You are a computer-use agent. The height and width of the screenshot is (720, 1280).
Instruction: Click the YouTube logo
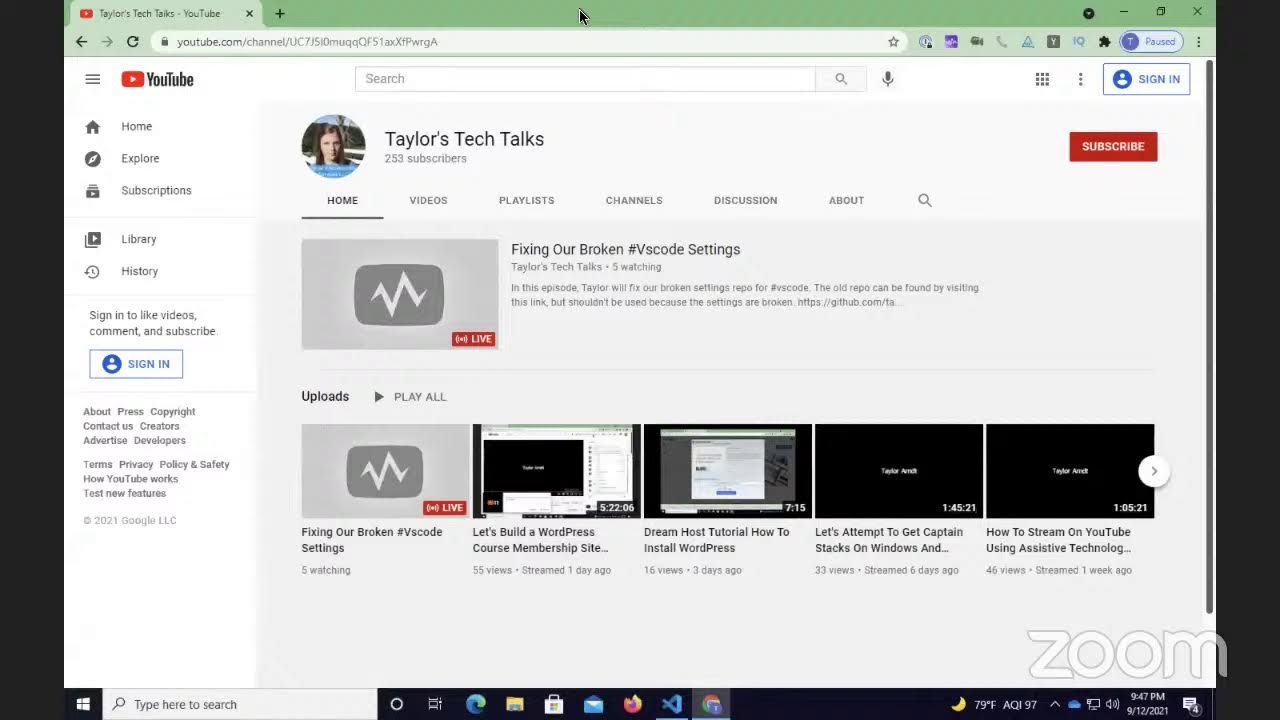pos(157,79)
